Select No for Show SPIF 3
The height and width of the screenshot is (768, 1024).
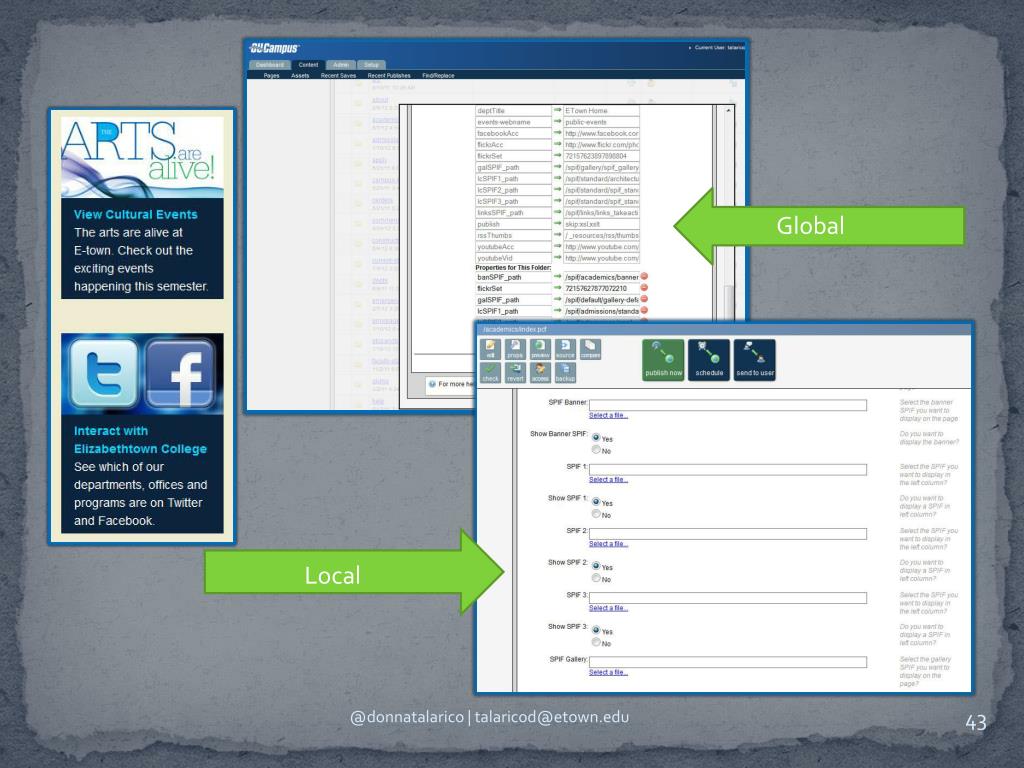pyautogui.click(x=596, y=642)
